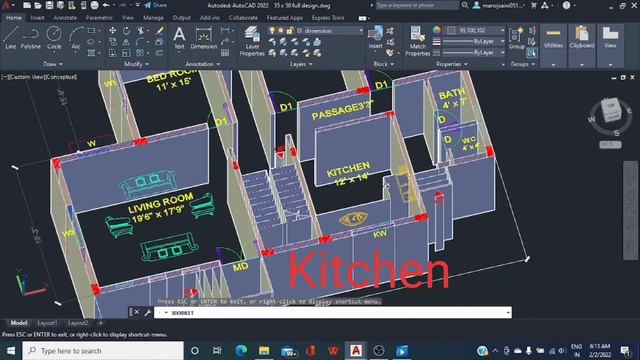
Task: Open the Clipboard panel button
Action: tap(582, 45)
